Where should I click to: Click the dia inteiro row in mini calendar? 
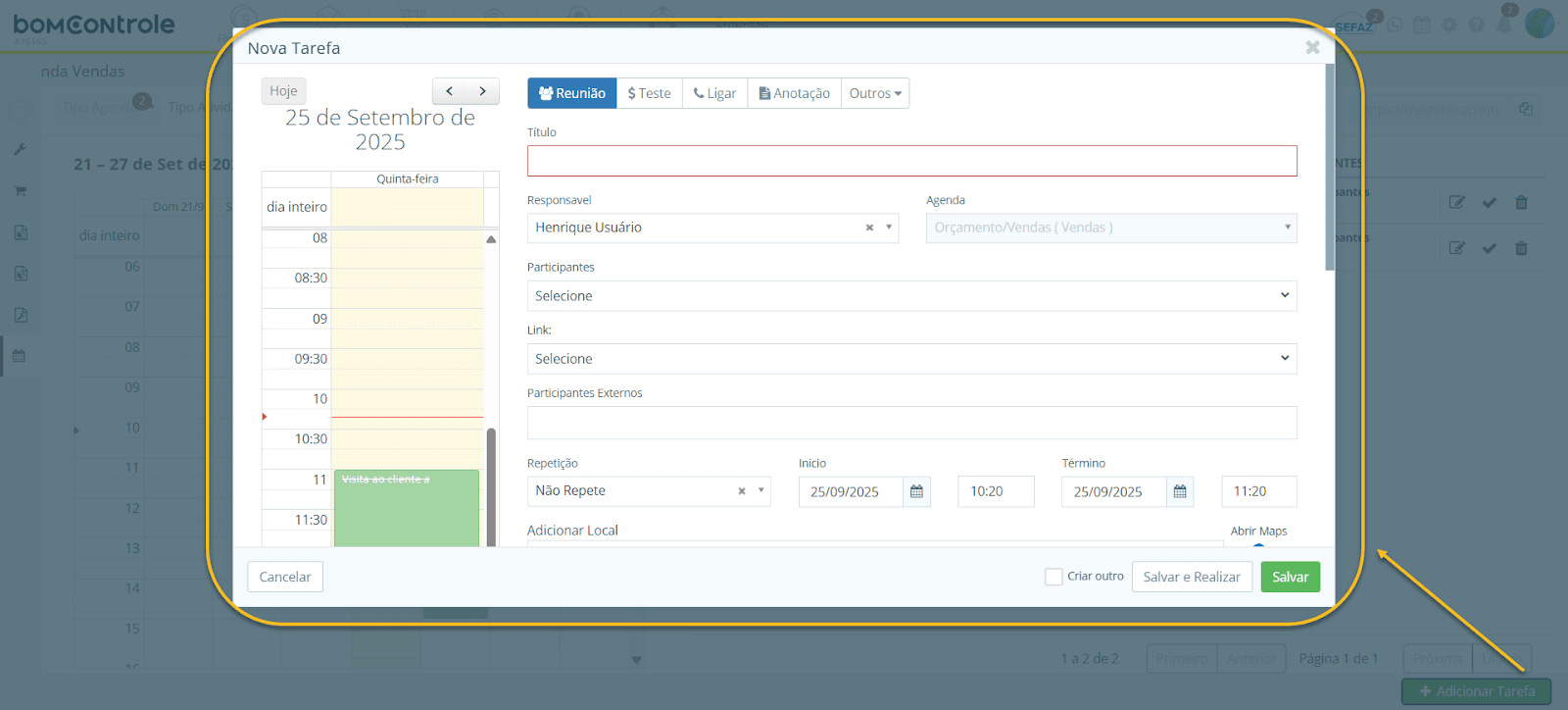click(x=407, y=207)
